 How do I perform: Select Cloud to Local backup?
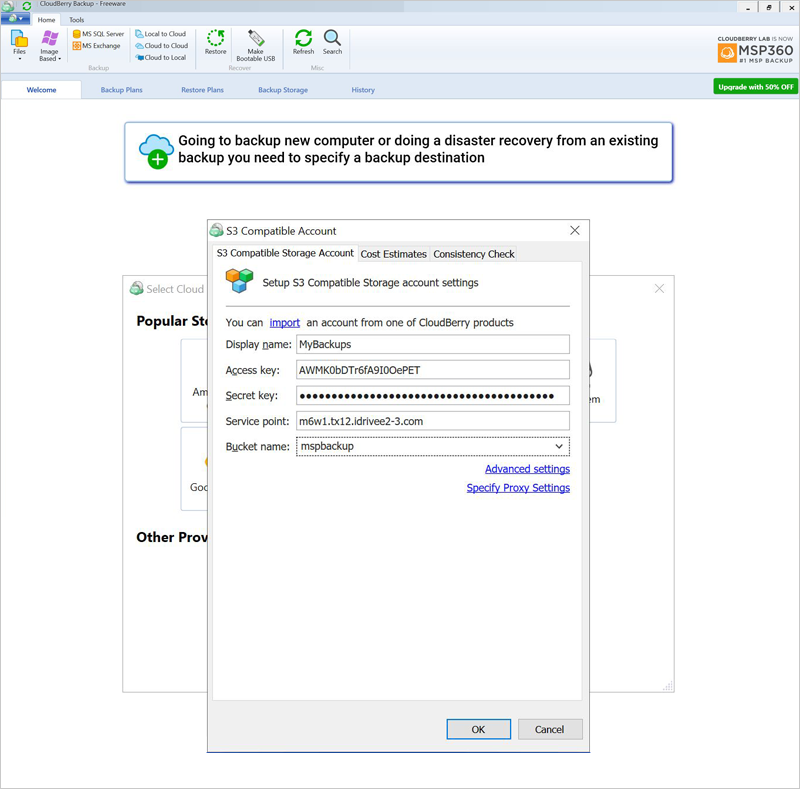point(161,58)
